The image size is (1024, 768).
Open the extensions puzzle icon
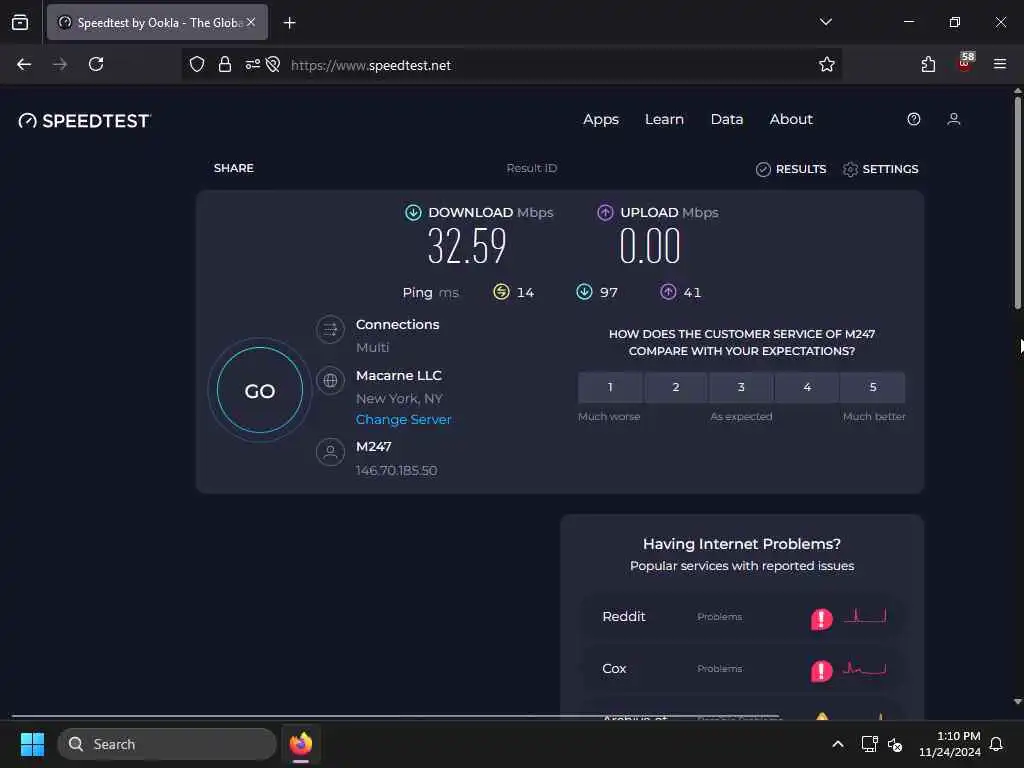pos(928,64)
